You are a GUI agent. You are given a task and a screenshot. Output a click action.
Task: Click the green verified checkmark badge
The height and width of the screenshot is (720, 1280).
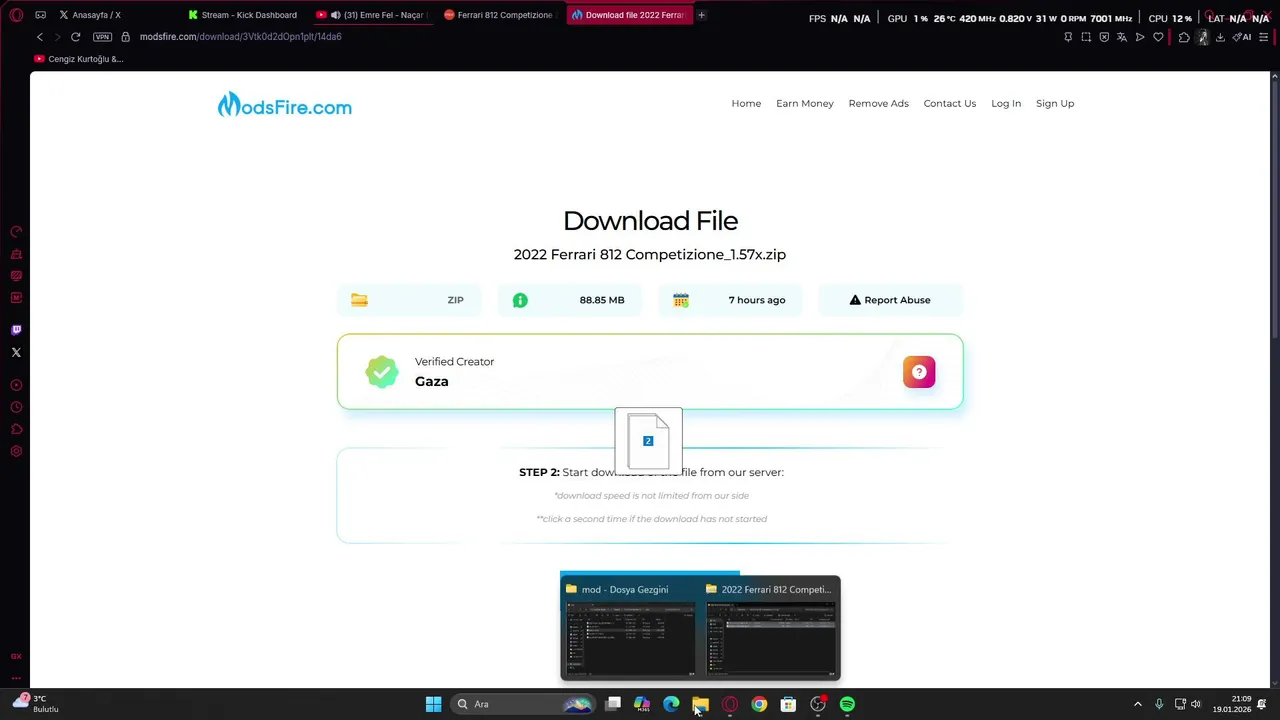tap(381, 372)
